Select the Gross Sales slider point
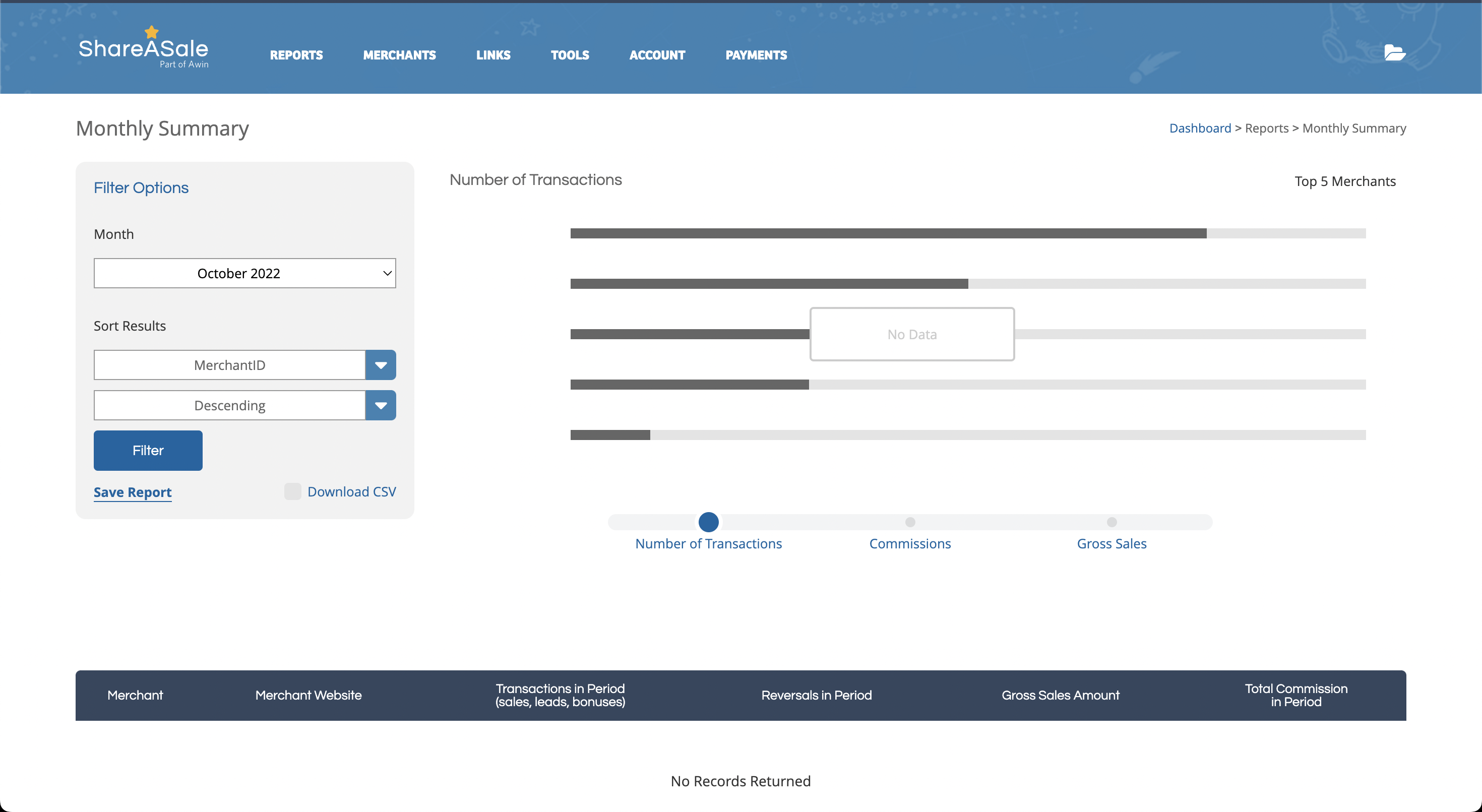The width and height of the screenshot is (1482, 812). [1111, 522]
